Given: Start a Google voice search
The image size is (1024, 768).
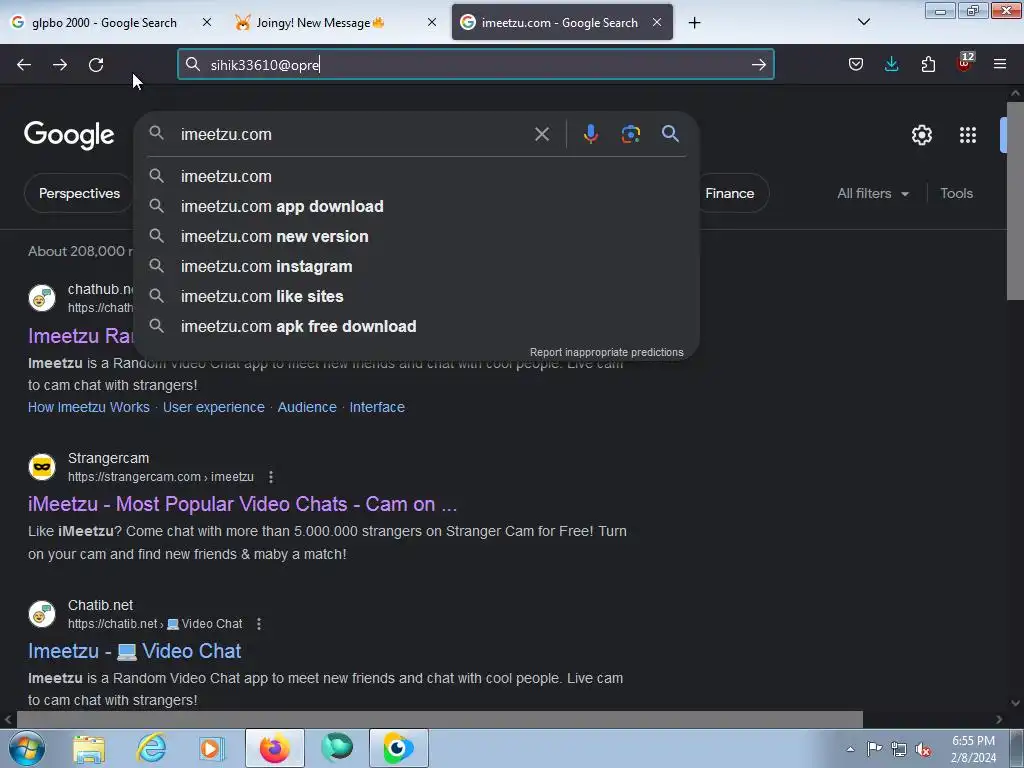Looking at the screenshot, I should click(x=590, y=134).
